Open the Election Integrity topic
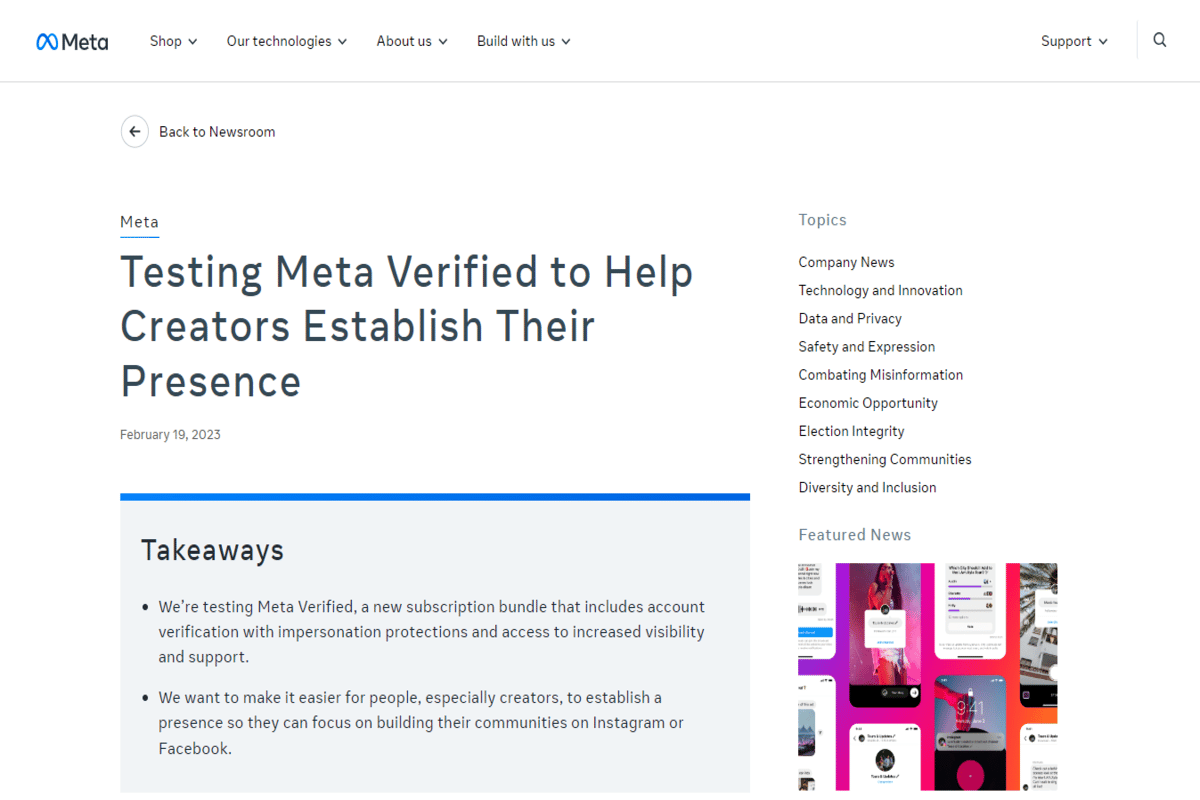The width and height of the screenshot is (1200, 800). pos(851,431)
